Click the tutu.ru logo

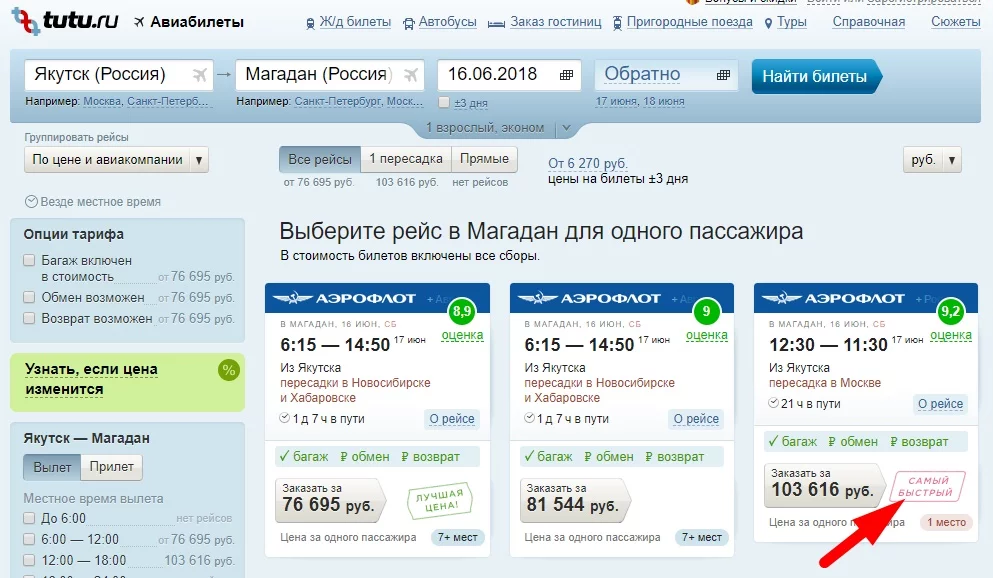pos(65,21)
